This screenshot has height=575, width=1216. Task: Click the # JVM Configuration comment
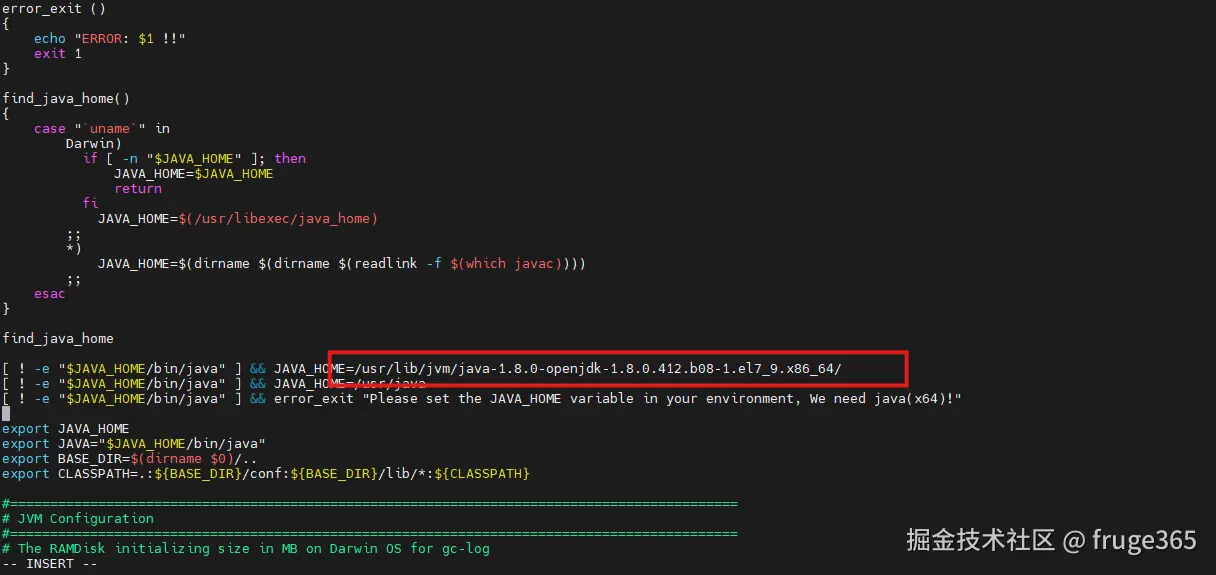pyautogui.click(x=78, y=518)
